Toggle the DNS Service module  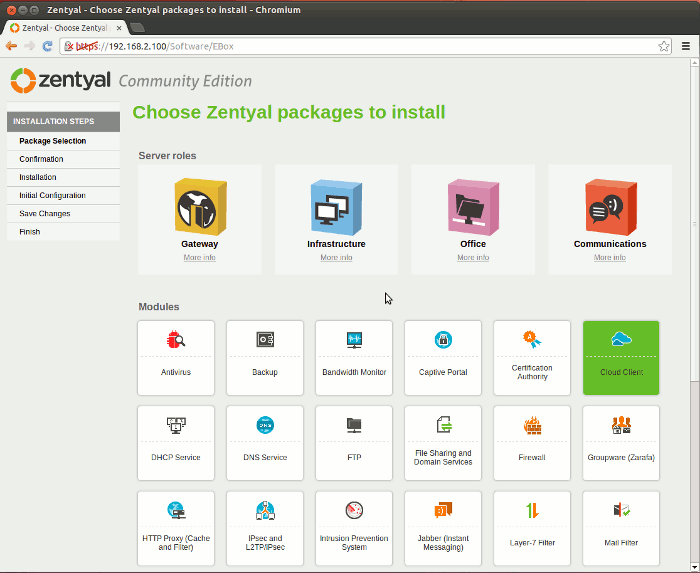coord(265,443)
